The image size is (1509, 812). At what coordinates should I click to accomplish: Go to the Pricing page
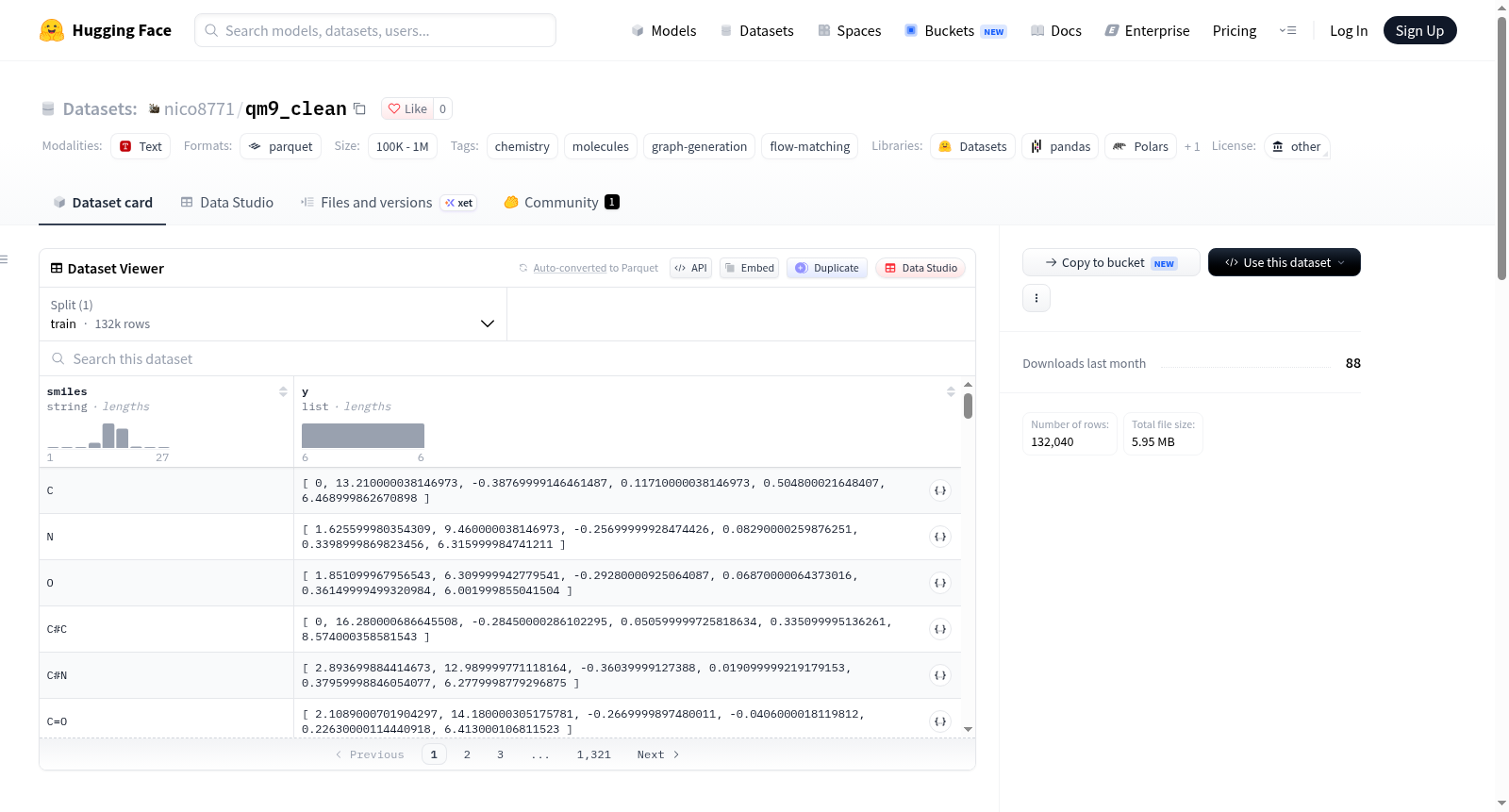pyautogui.click(x=1235, y=30)
